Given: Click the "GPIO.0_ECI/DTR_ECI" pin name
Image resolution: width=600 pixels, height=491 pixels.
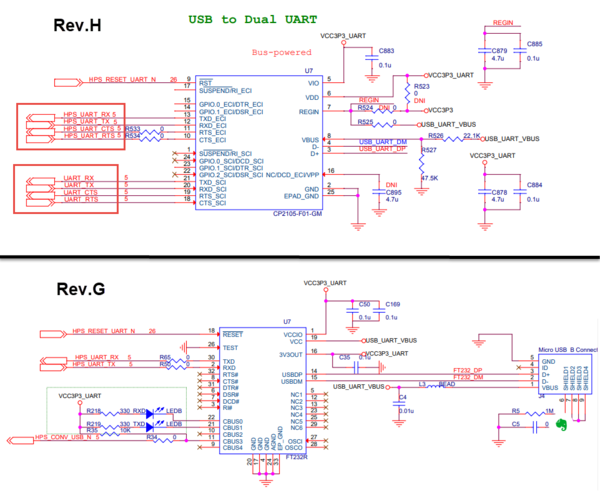Looking at the screenshot, I should (x=231, y=104).
